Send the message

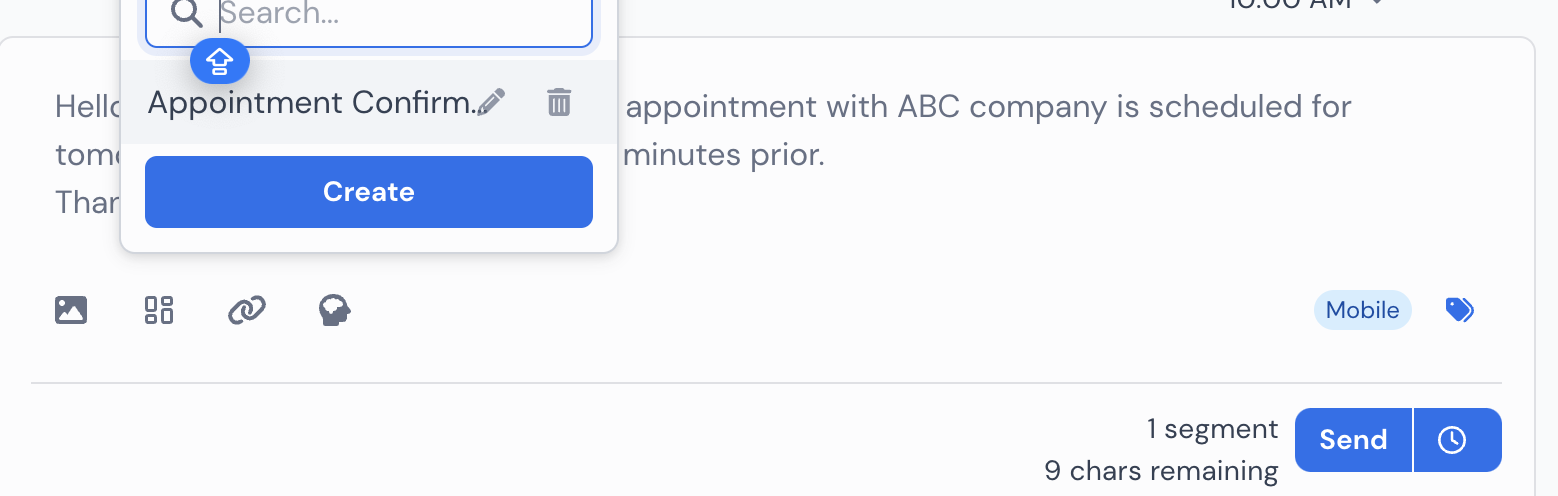[1353, 439]
